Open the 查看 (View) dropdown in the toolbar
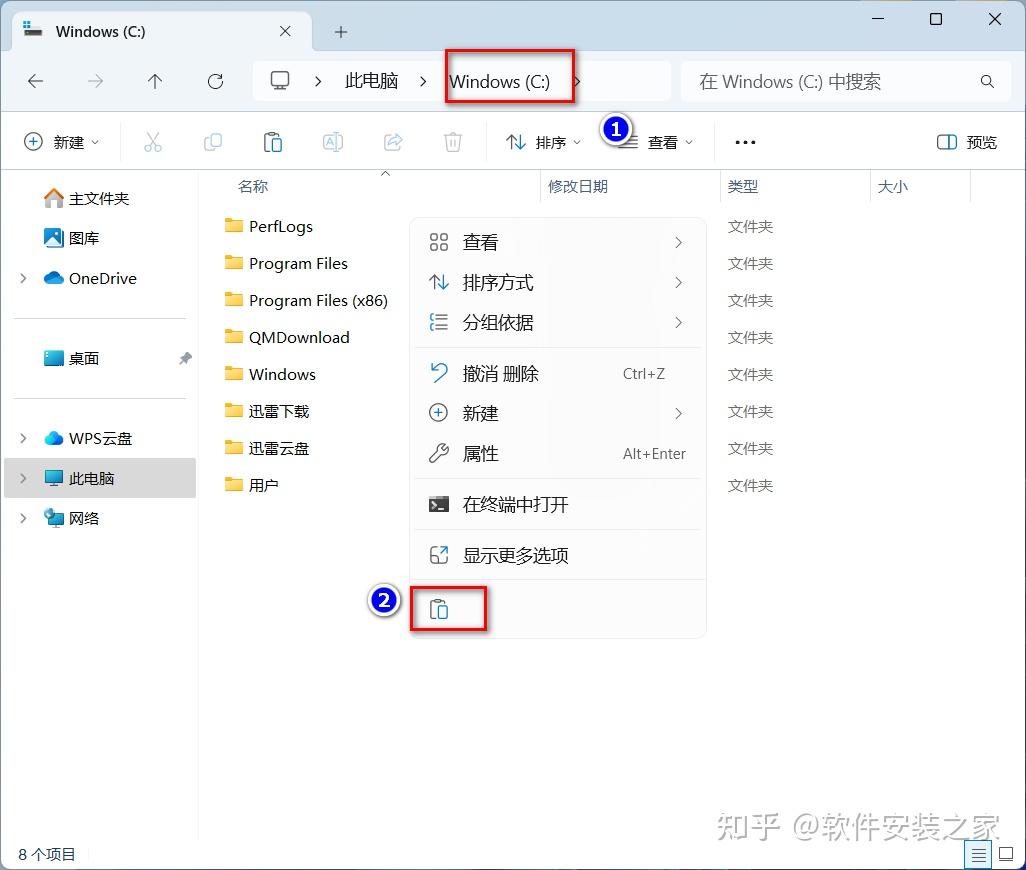The height and width of the screenshot is (870, 1026). point(663,142)
